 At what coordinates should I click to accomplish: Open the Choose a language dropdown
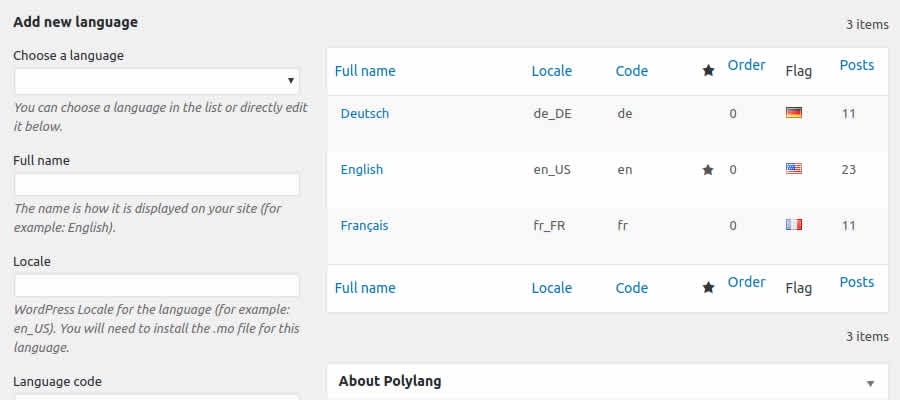click(x=157, y=81)
